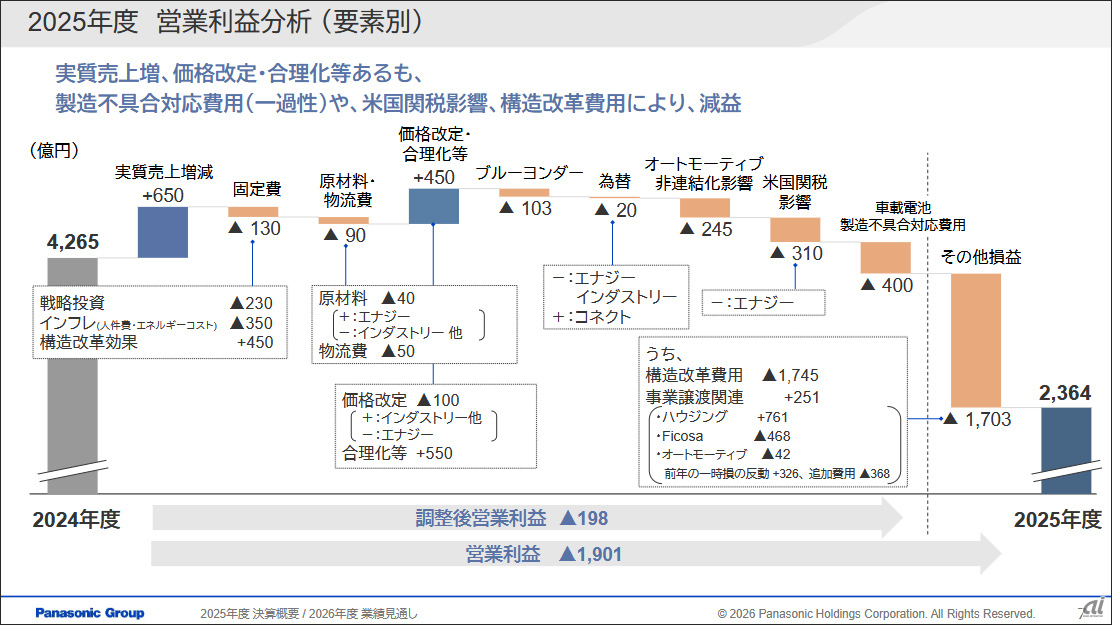This screenshot has height=625, width=1112.
Task: Click the 原材料・物流費 label
Action: 347,190
